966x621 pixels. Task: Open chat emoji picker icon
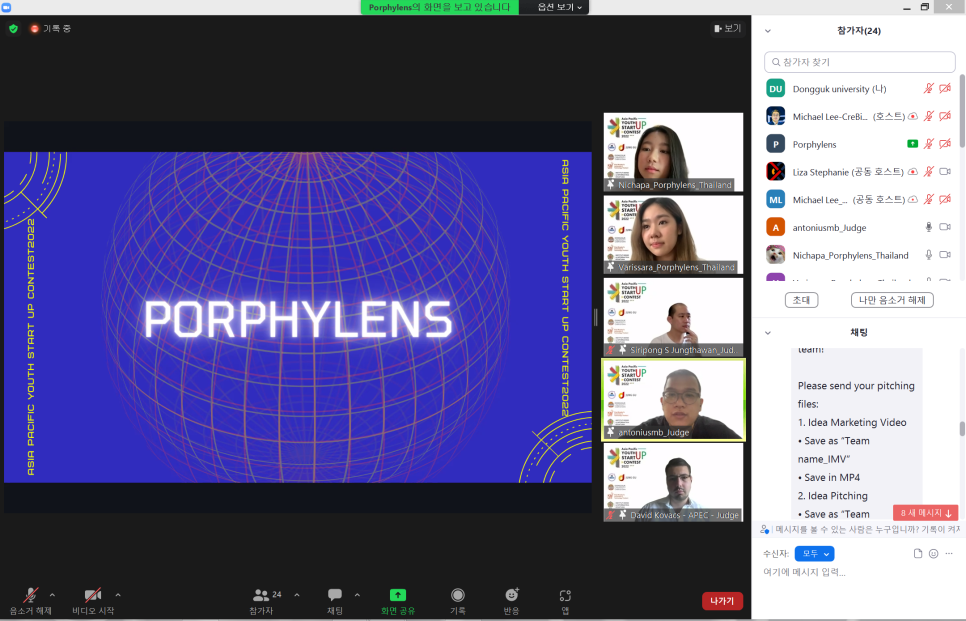933,554
